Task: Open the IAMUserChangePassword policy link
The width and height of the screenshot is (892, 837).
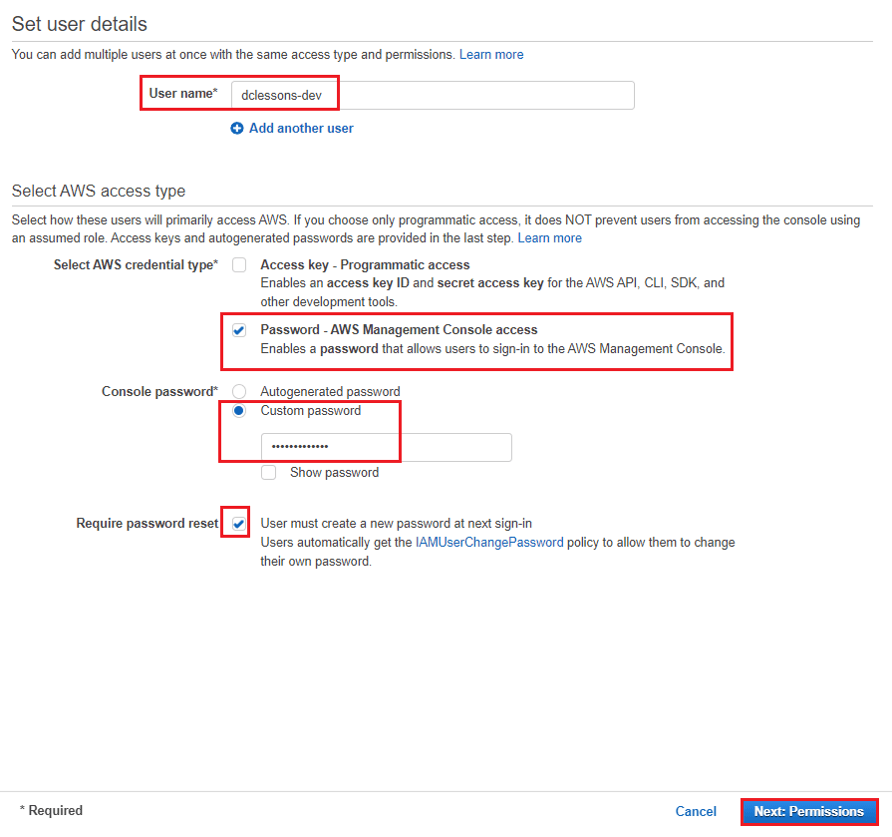Action: [489, 542]
